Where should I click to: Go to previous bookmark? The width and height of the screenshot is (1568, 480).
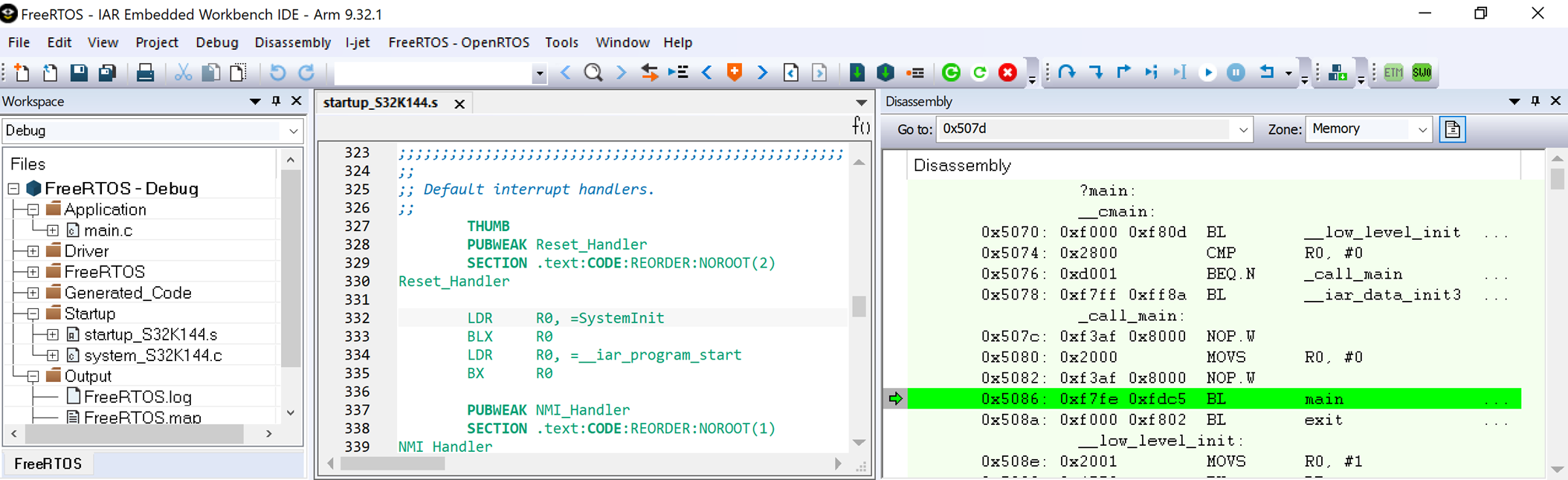coord(707,72)
